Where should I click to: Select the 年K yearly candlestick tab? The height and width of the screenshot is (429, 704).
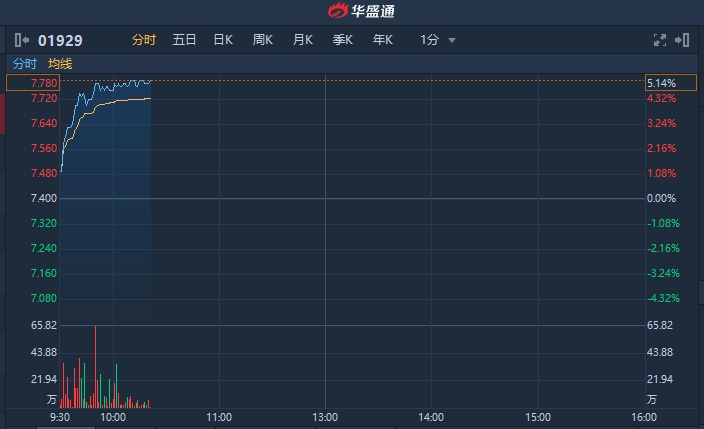383,40
